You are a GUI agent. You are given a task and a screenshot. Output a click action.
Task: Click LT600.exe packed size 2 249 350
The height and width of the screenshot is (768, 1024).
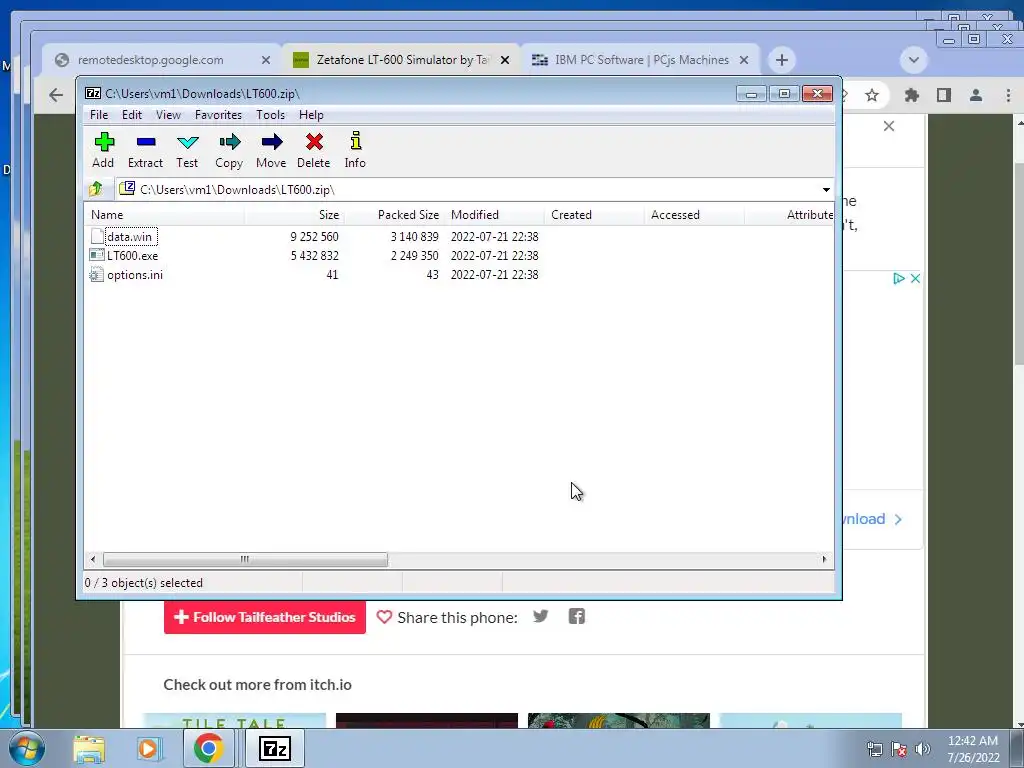415,255
